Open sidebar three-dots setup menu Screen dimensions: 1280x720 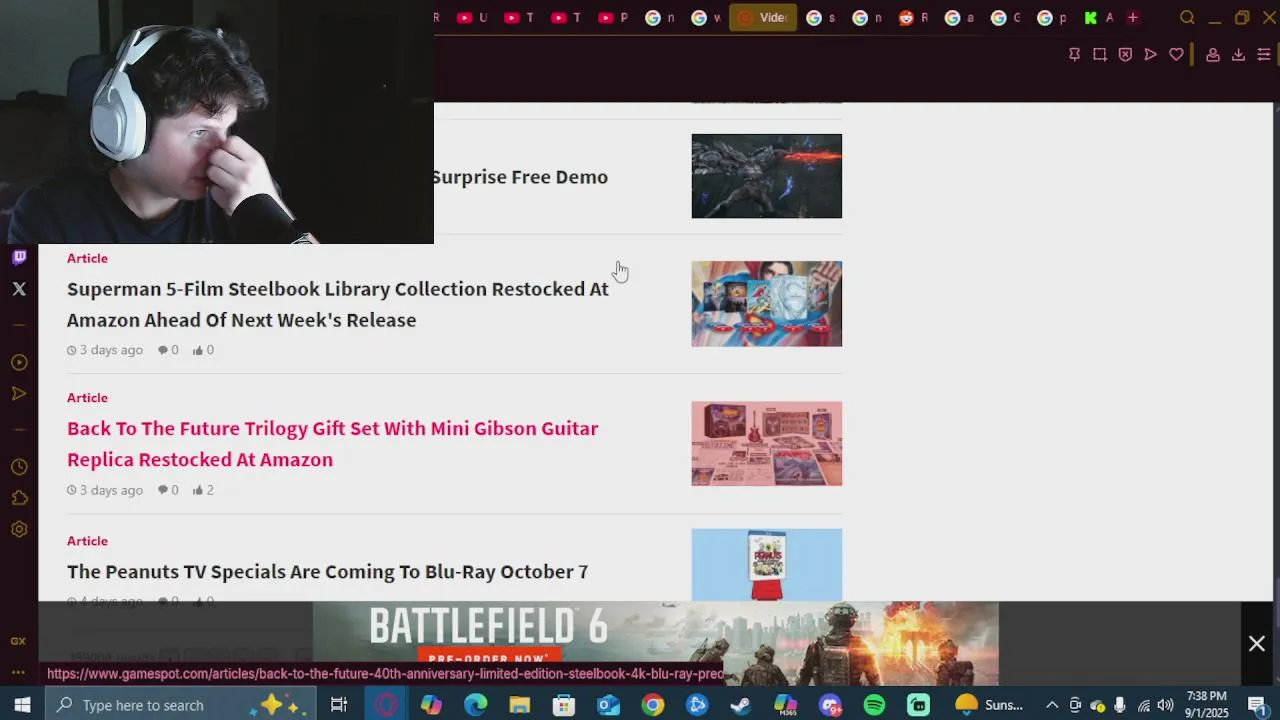point(18,672)
